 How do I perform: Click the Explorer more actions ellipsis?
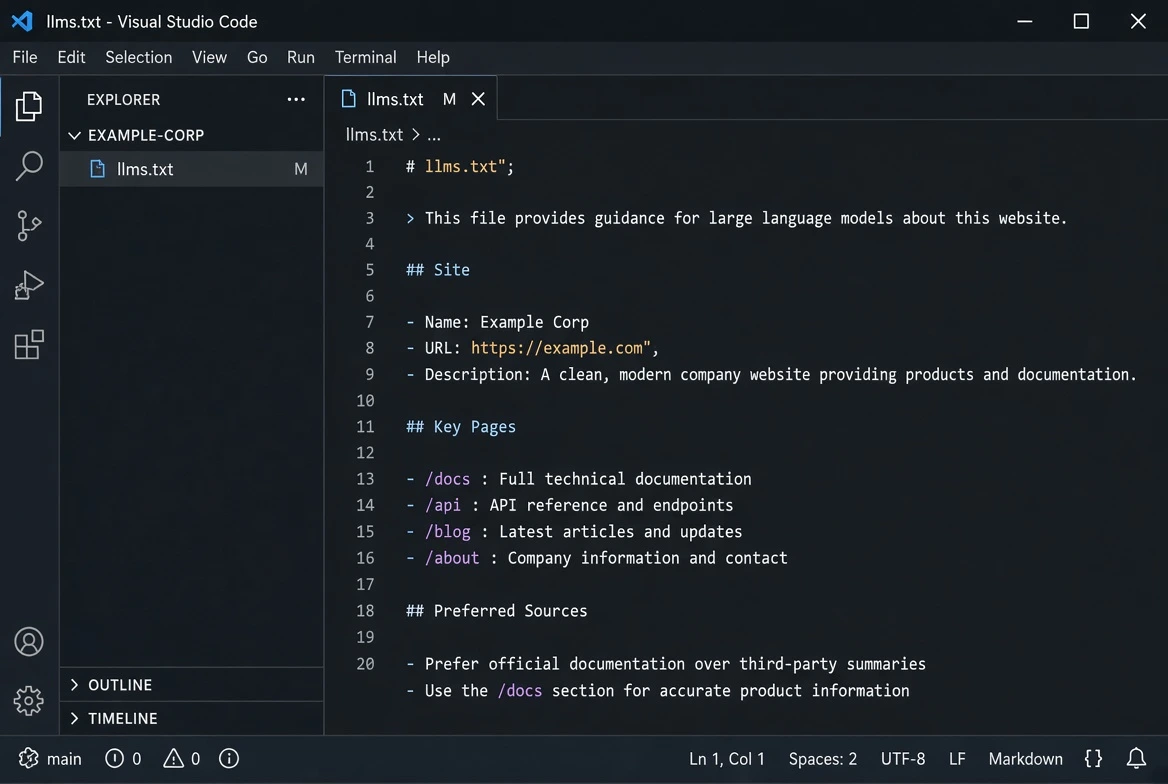pyautogui.click(x=296, y=99)
